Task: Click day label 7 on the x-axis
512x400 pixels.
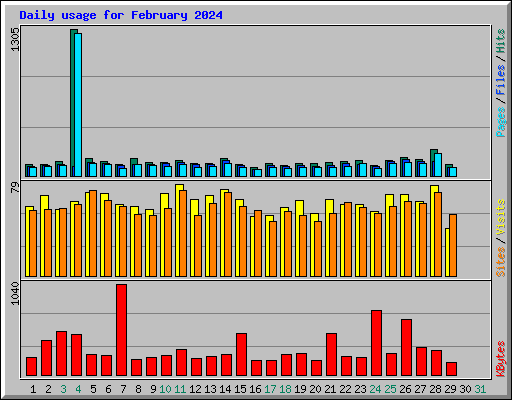Action: [x=123, y=389]
